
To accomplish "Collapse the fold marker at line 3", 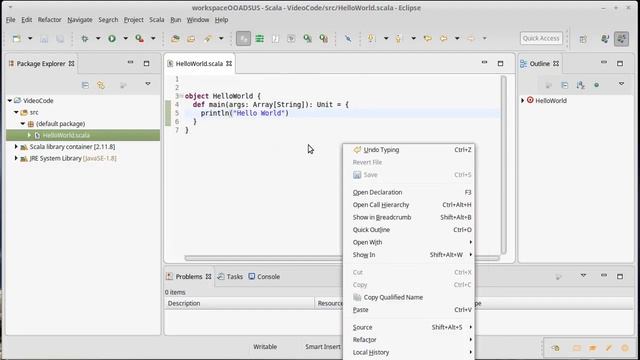I will (182, 96).
